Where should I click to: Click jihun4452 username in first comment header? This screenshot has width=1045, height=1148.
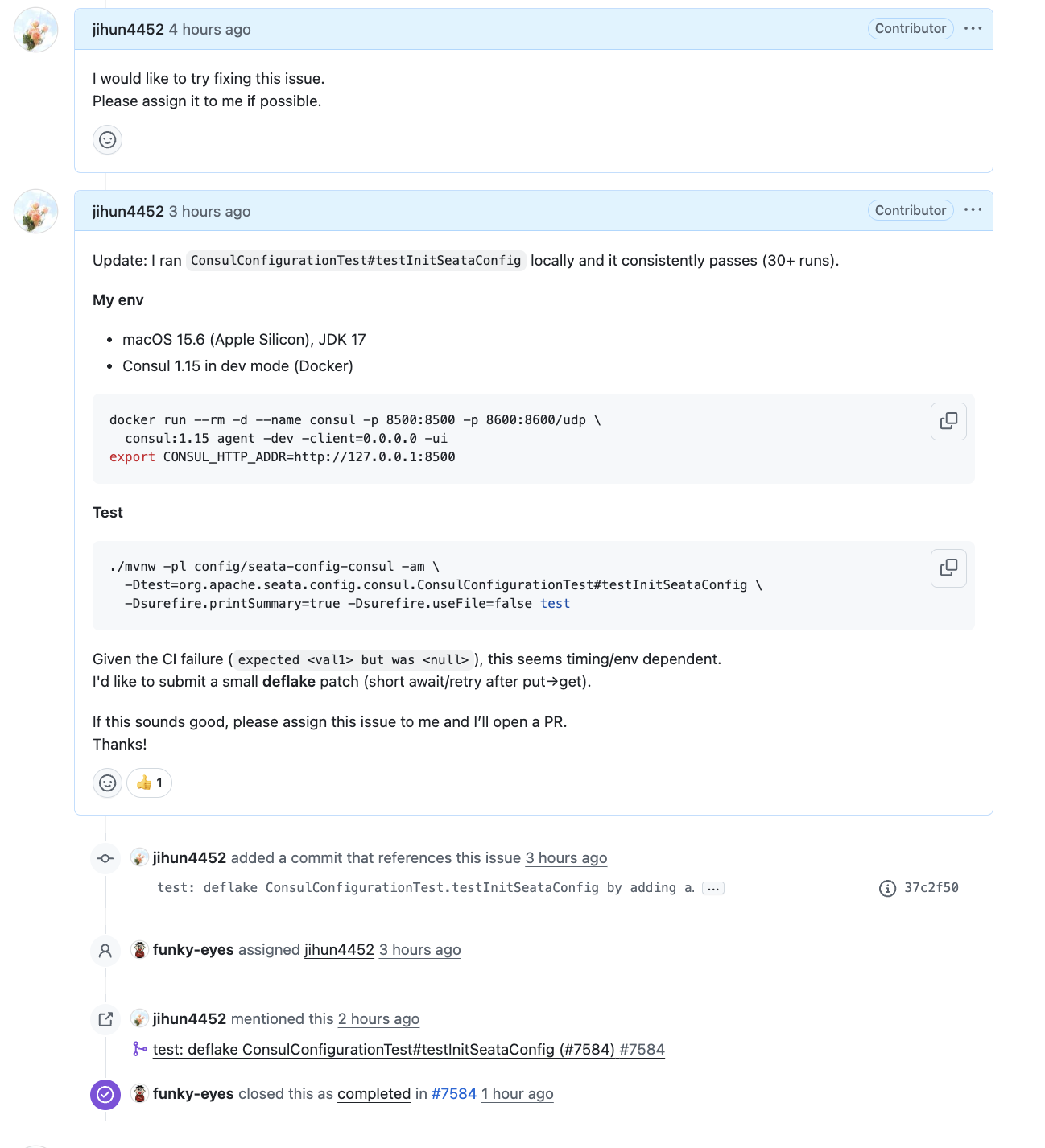tap(128, 30)
